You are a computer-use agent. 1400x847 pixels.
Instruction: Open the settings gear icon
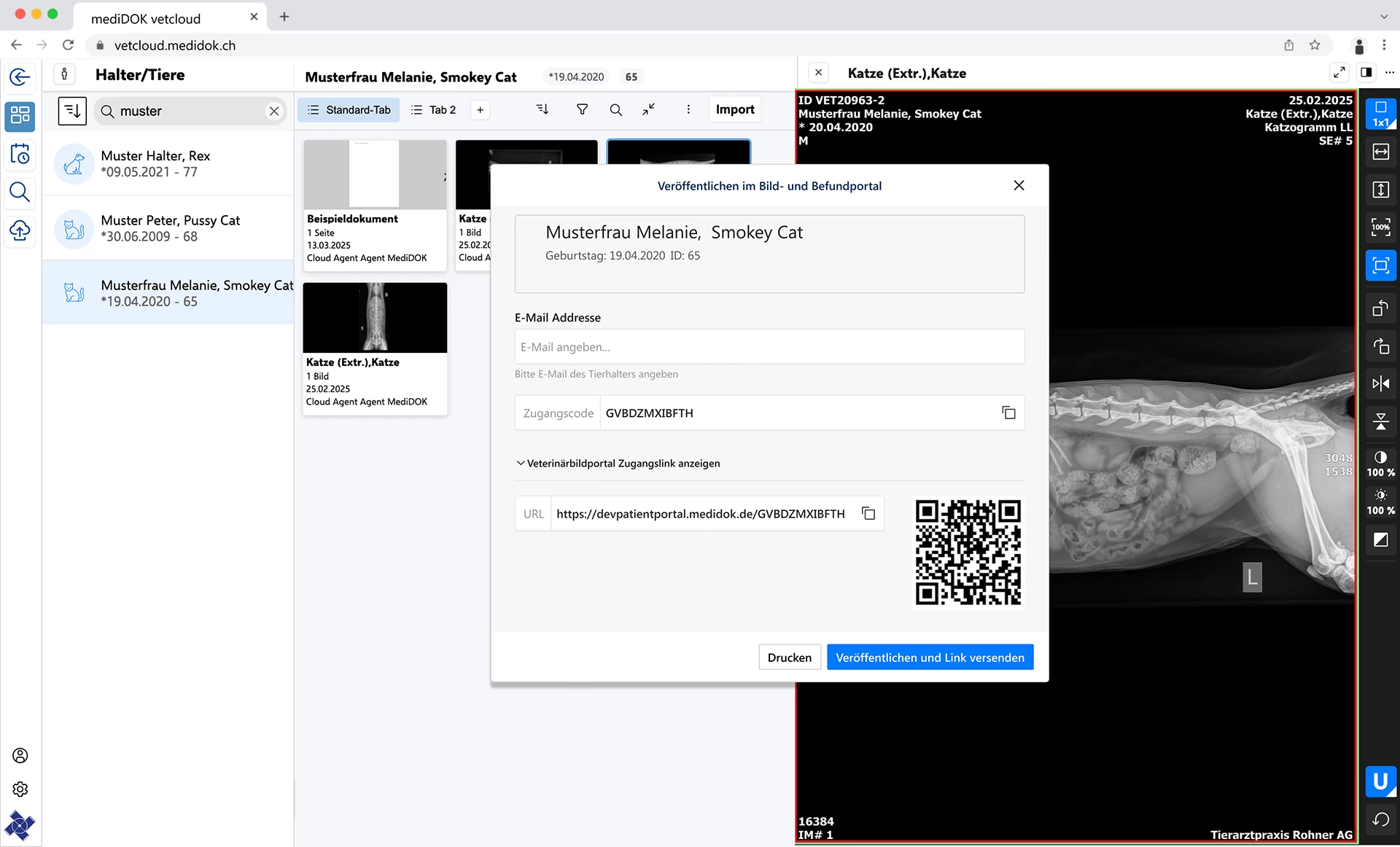pos(20,789)
